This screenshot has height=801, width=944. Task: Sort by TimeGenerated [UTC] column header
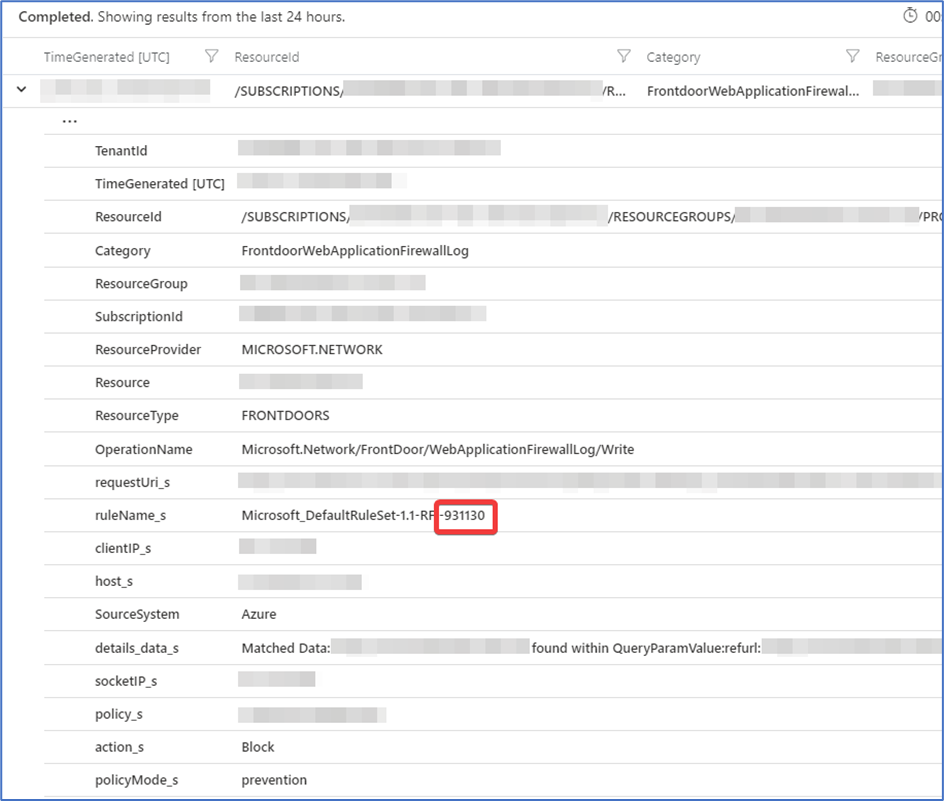[x=107, y=57]
